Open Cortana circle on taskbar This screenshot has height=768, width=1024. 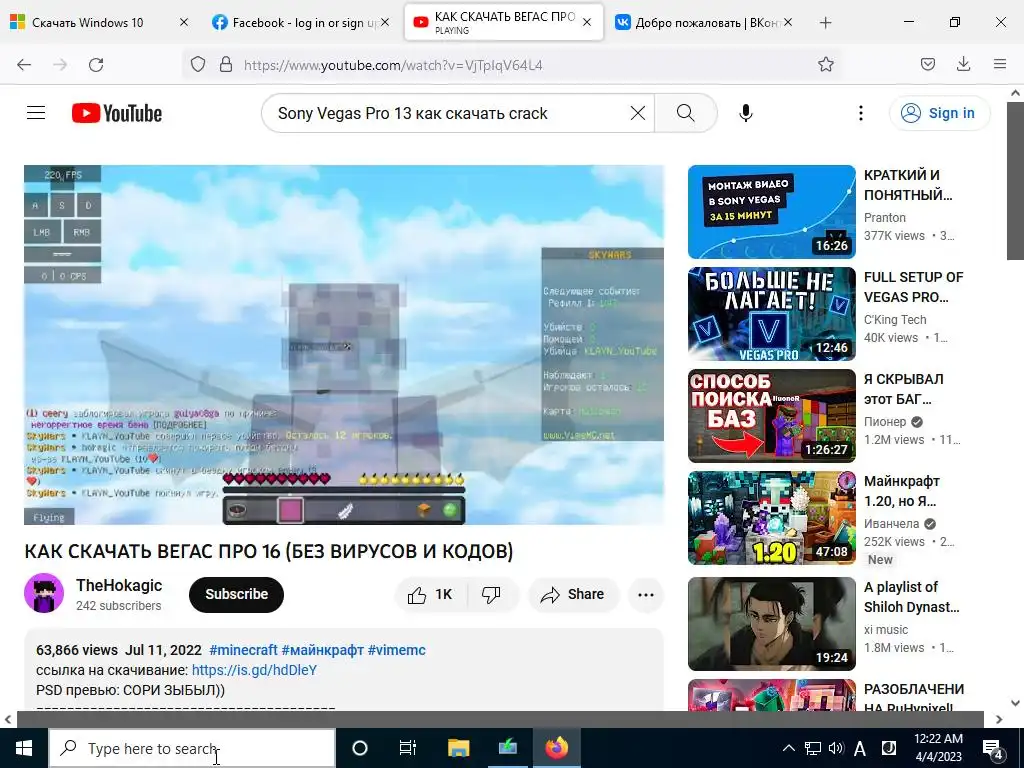pyautogui.click(x=359, y=748)
